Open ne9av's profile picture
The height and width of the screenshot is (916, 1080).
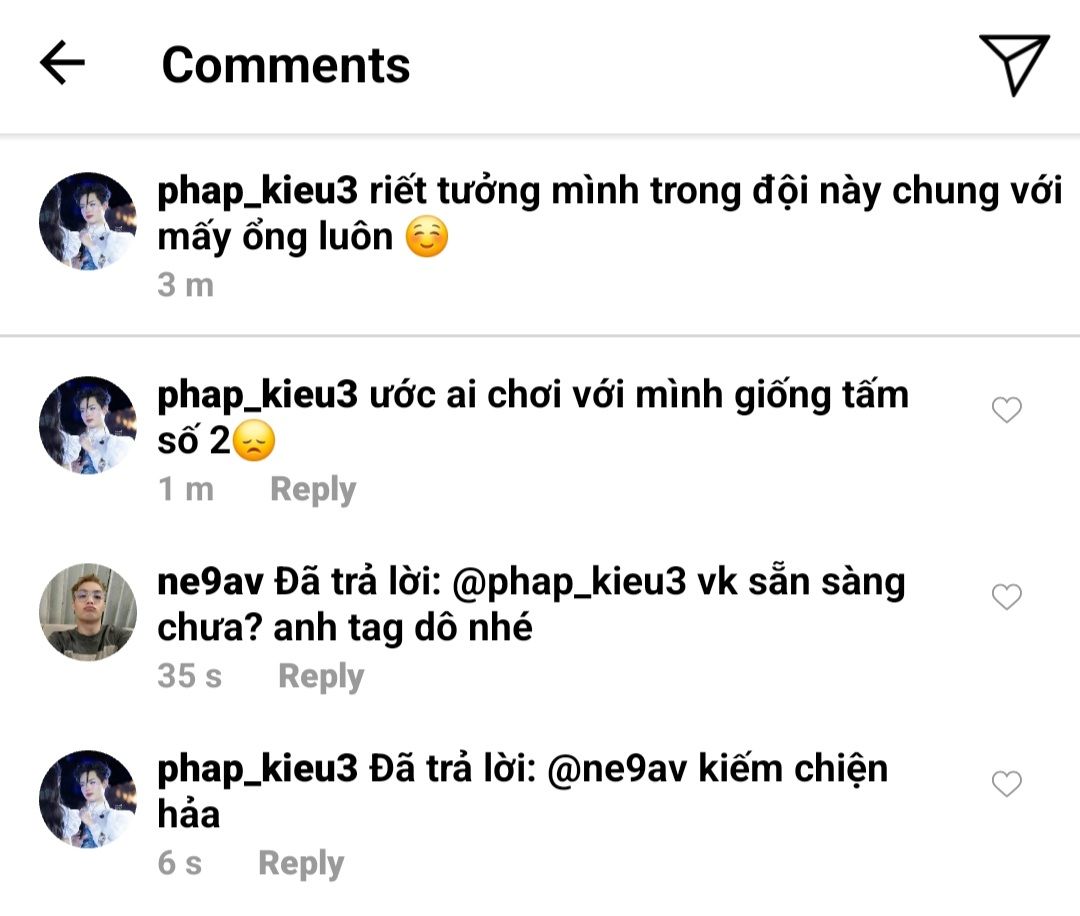(88, 612)
